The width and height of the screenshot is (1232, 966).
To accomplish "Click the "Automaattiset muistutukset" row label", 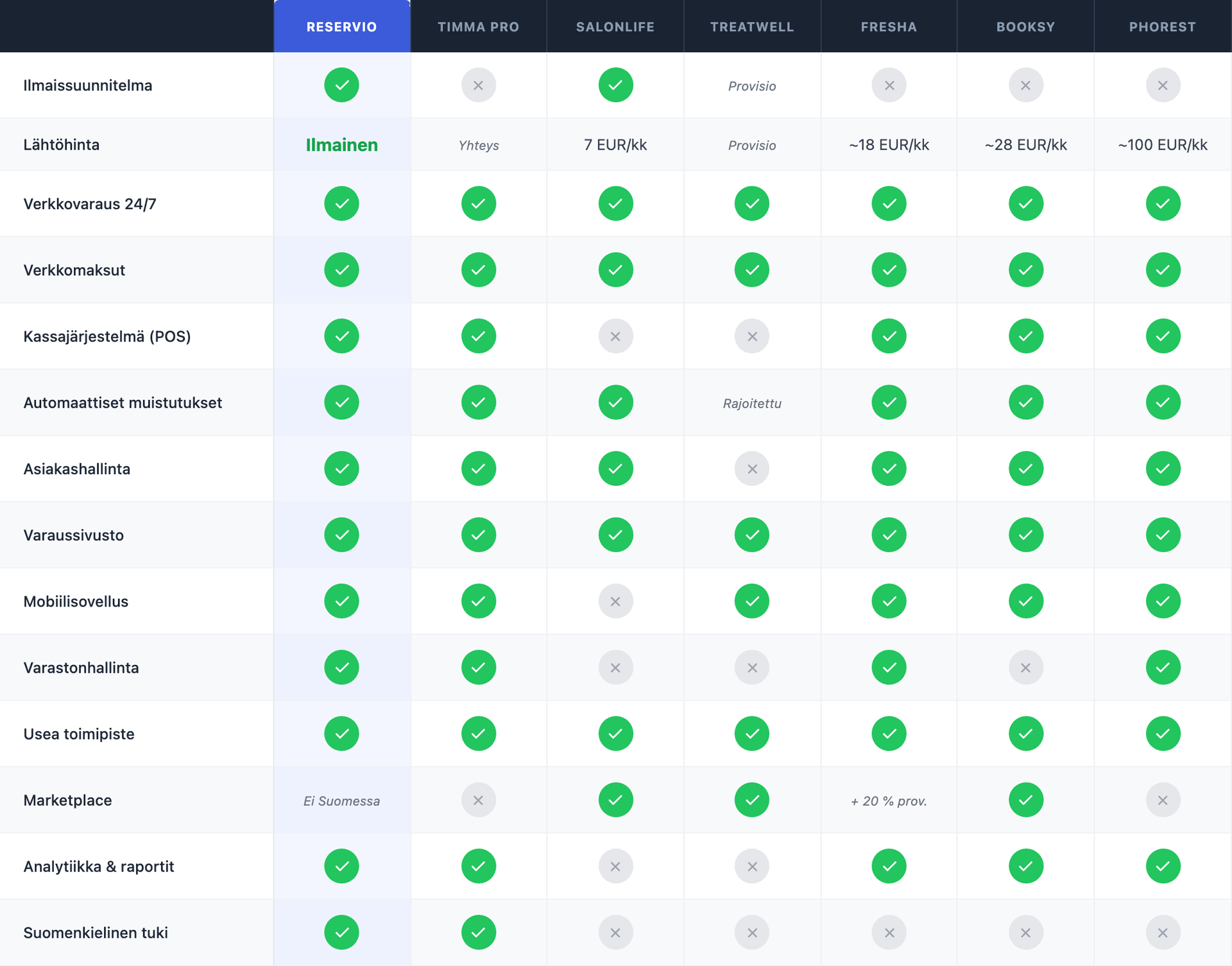I will coord(123,402).
